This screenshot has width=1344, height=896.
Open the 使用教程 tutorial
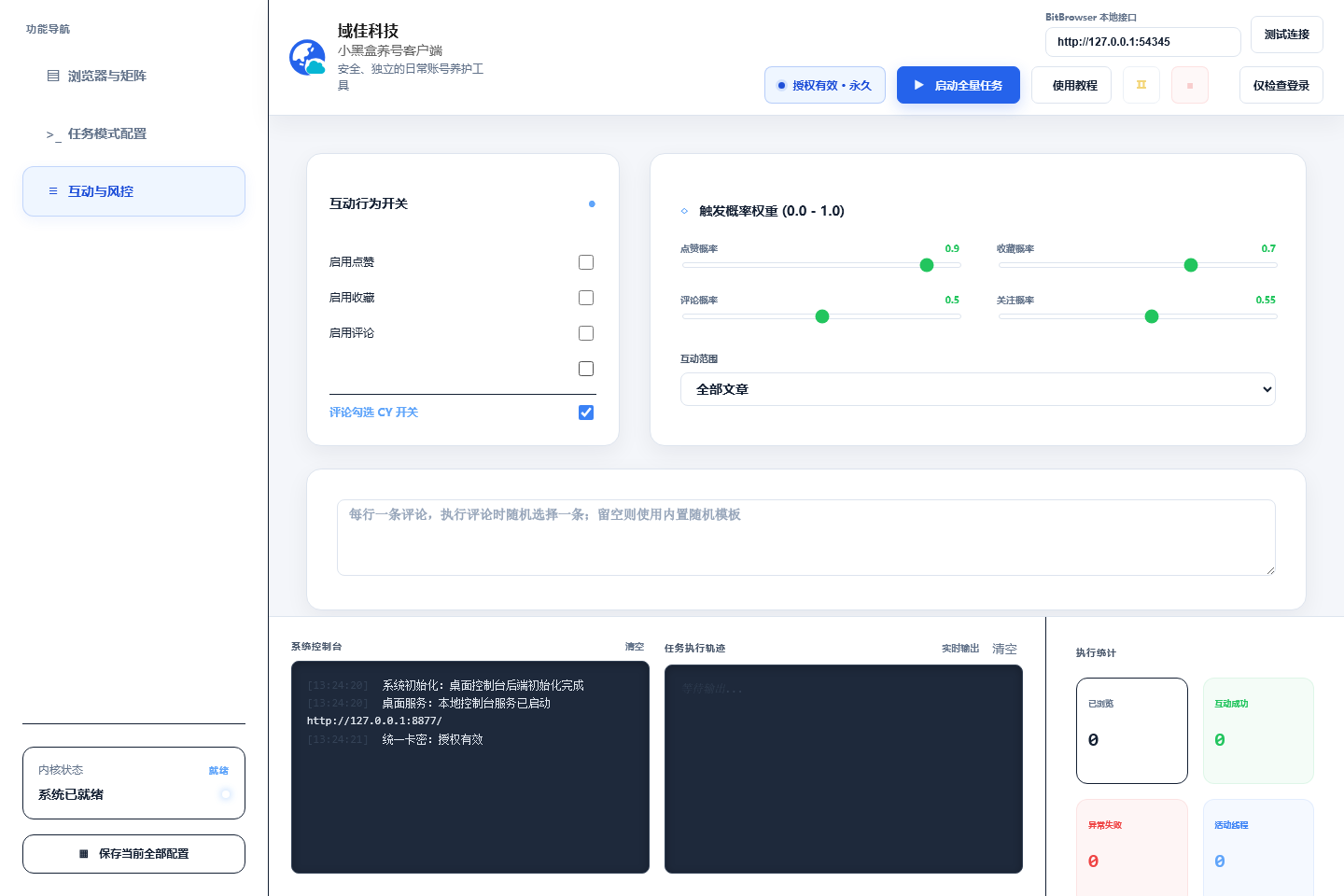coord(1071,85)
